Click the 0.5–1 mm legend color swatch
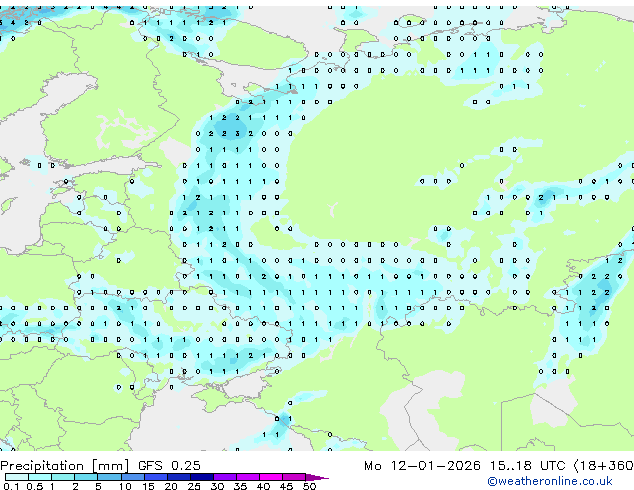This screenshot has width=634, height=490. tap(40, 477)
